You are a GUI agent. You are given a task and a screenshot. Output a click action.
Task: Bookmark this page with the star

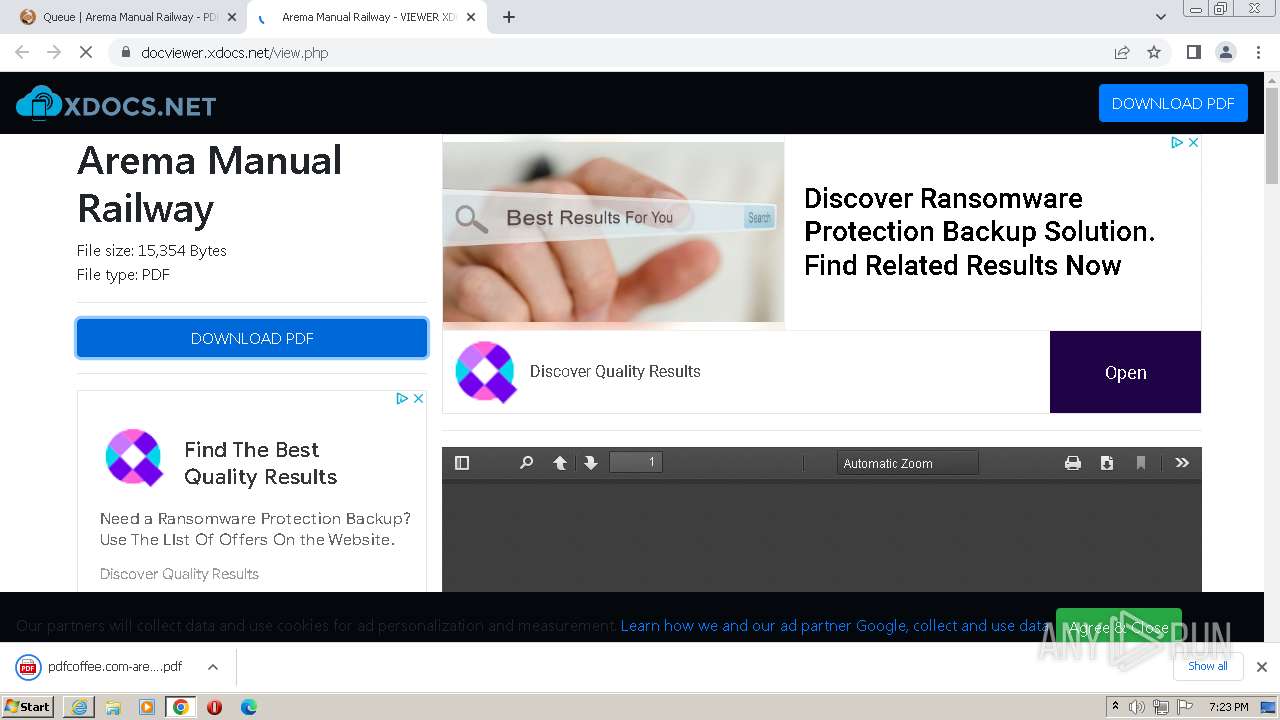point(1154,52)
